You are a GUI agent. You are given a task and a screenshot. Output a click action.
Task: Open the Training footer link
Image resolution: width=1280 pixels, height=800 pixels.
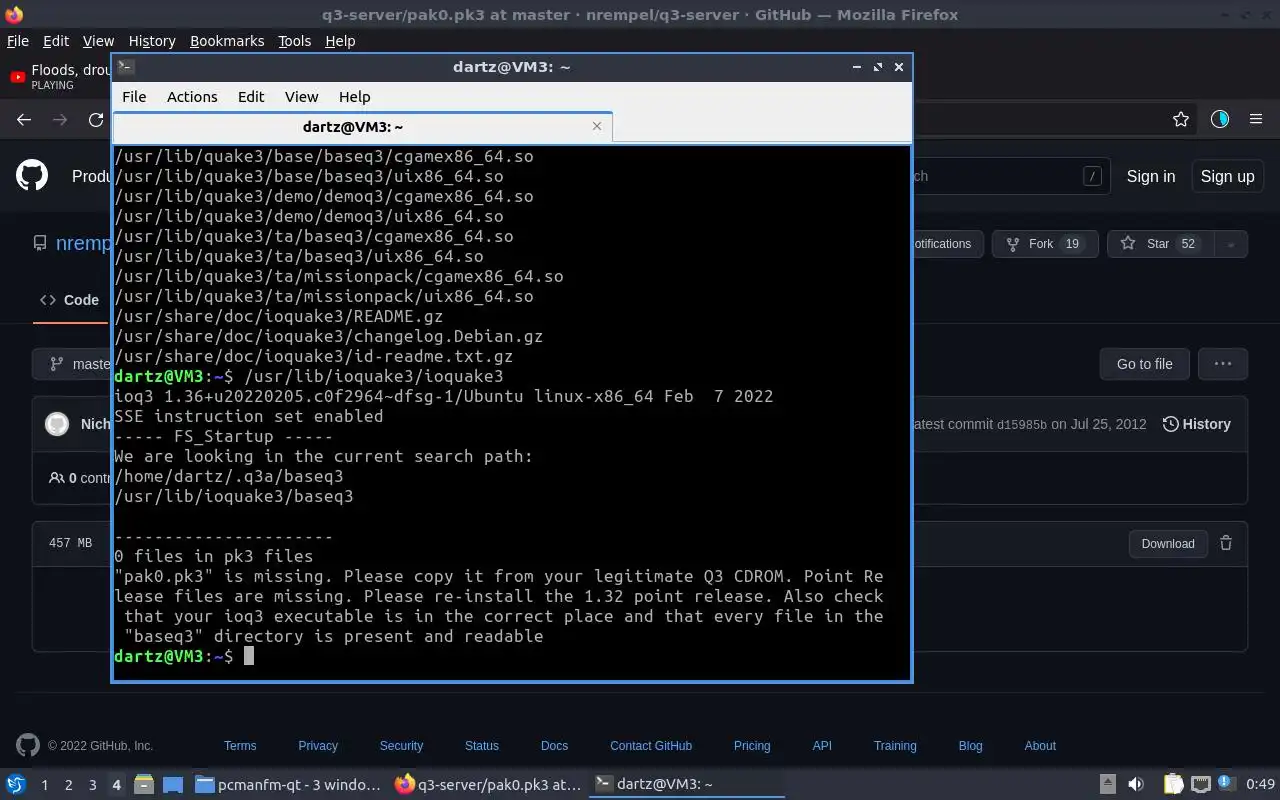[x=895, y=746]
